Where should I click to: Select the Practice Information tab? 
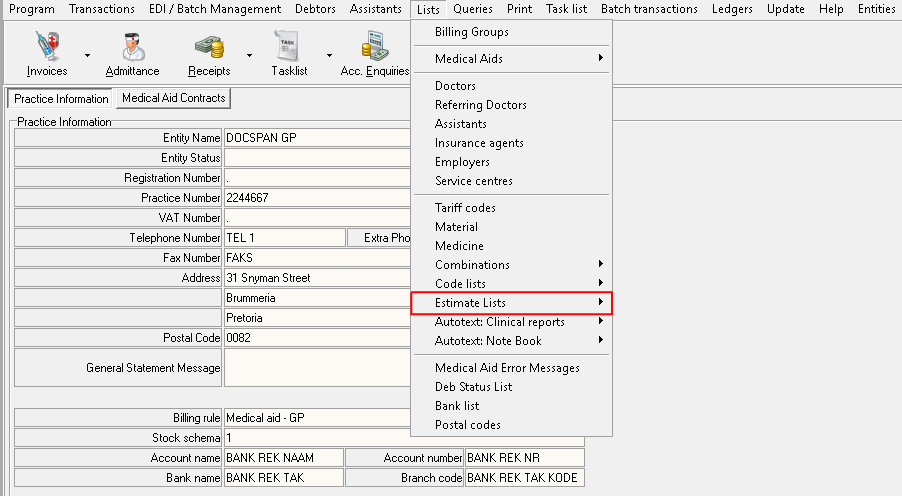click(61, 99)
